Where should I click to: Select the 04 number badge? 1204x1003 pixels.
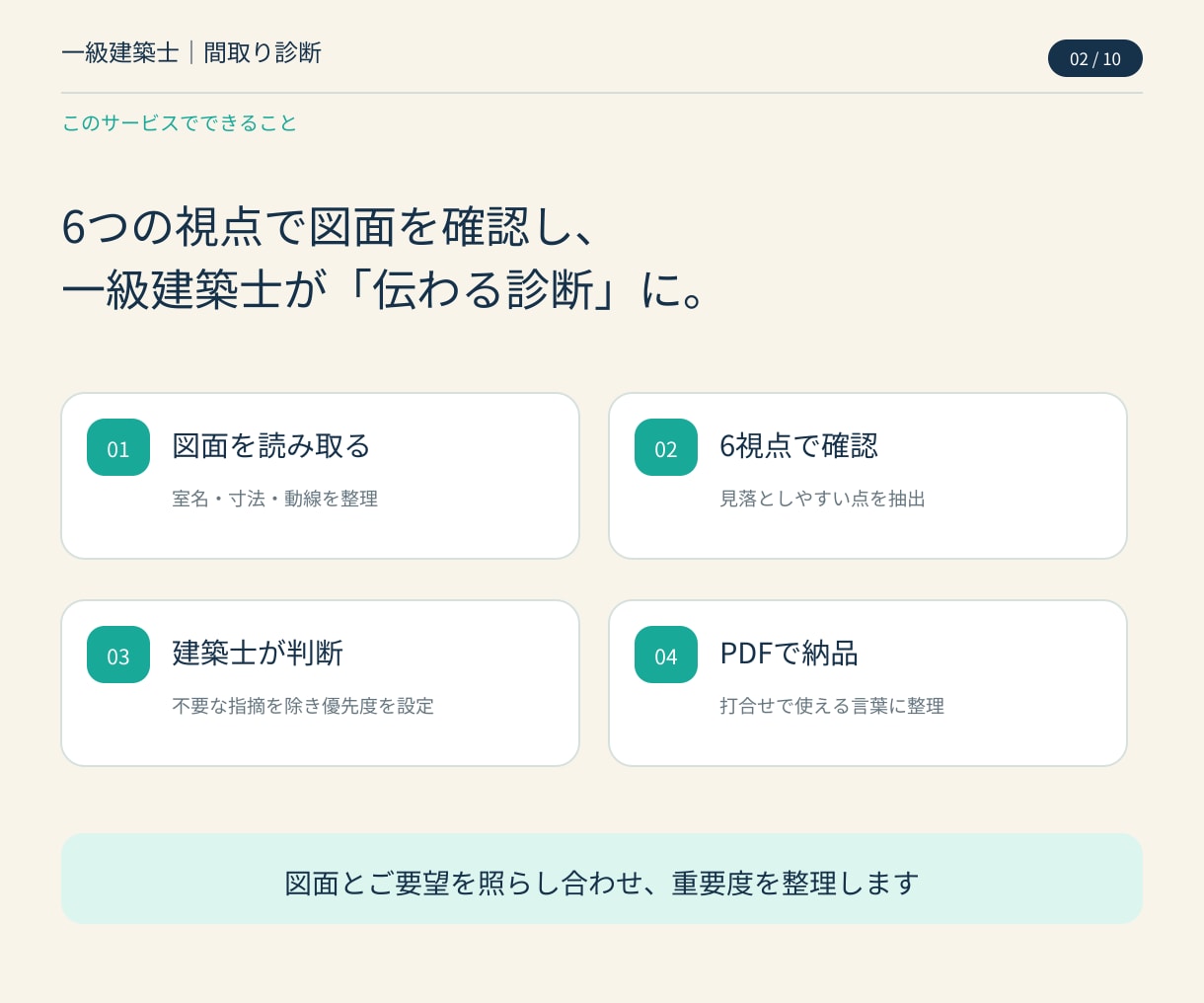point(666,655)
